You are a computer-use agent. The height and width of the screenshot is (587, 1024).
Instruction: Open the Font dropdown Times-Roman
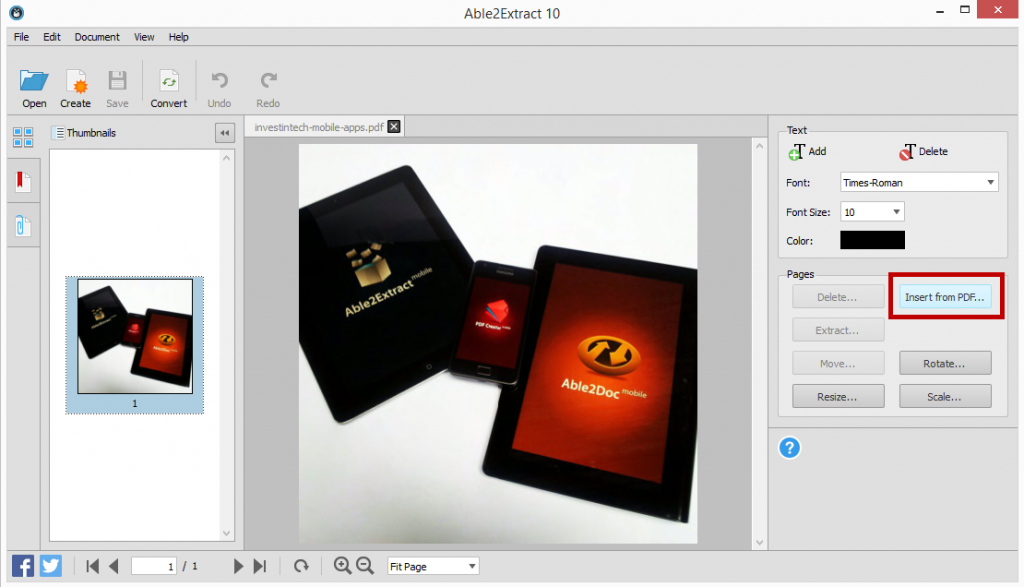[919, 182]
